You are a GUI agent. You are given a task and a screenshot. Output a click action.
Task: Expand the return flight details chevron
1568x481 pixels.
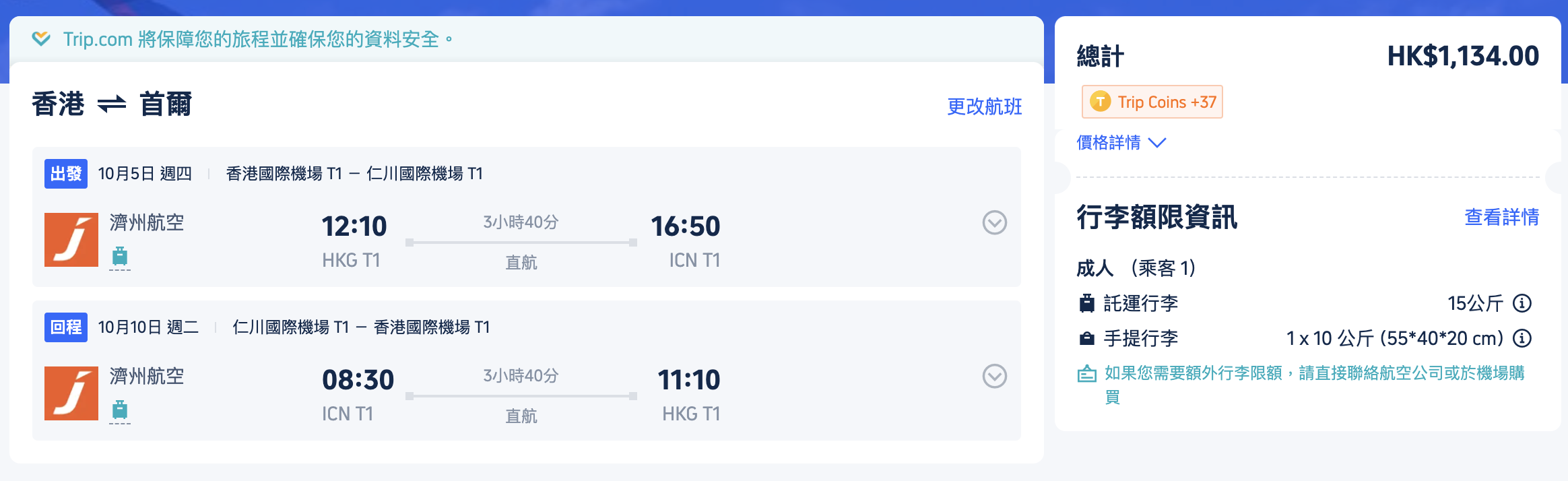[x=994, y=376]
